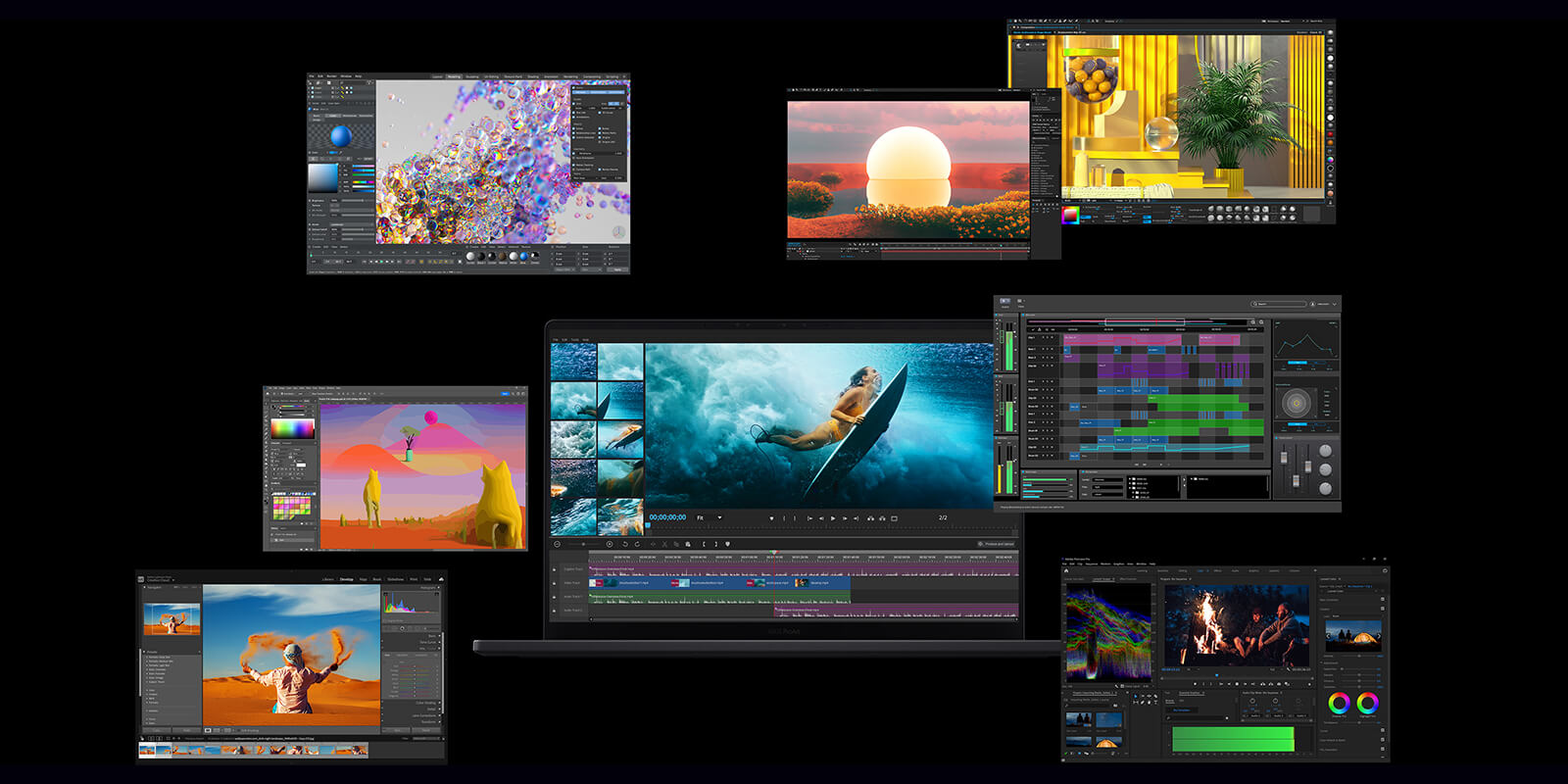Stop playback in Premiere campfire monitor
This screenshot has width=1568, height=784.
pos(1237,683)
